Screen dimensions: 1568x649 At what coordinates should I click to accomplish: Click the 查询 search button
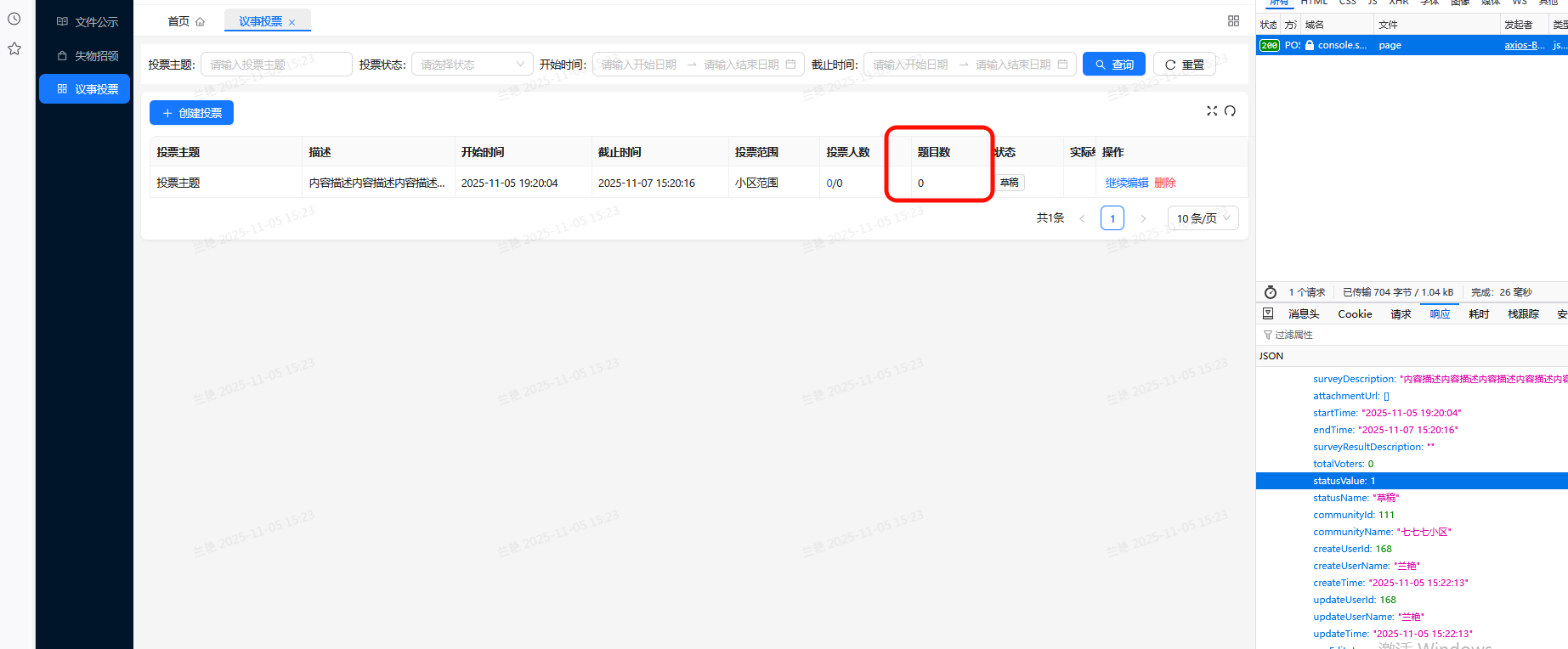tap(1113, 65)
